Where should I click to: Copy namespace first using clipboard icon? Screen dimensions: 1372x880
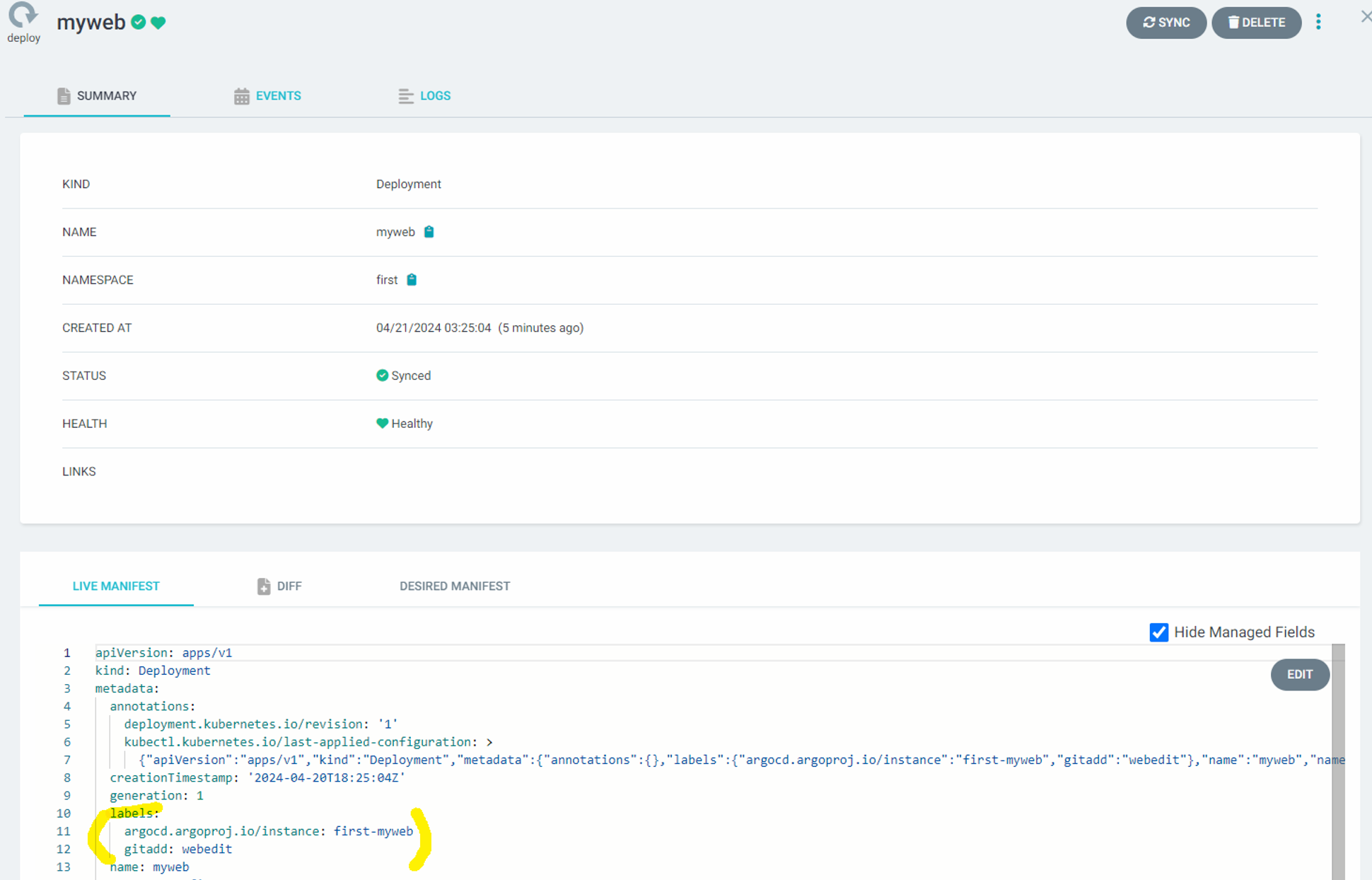(412, 280)
